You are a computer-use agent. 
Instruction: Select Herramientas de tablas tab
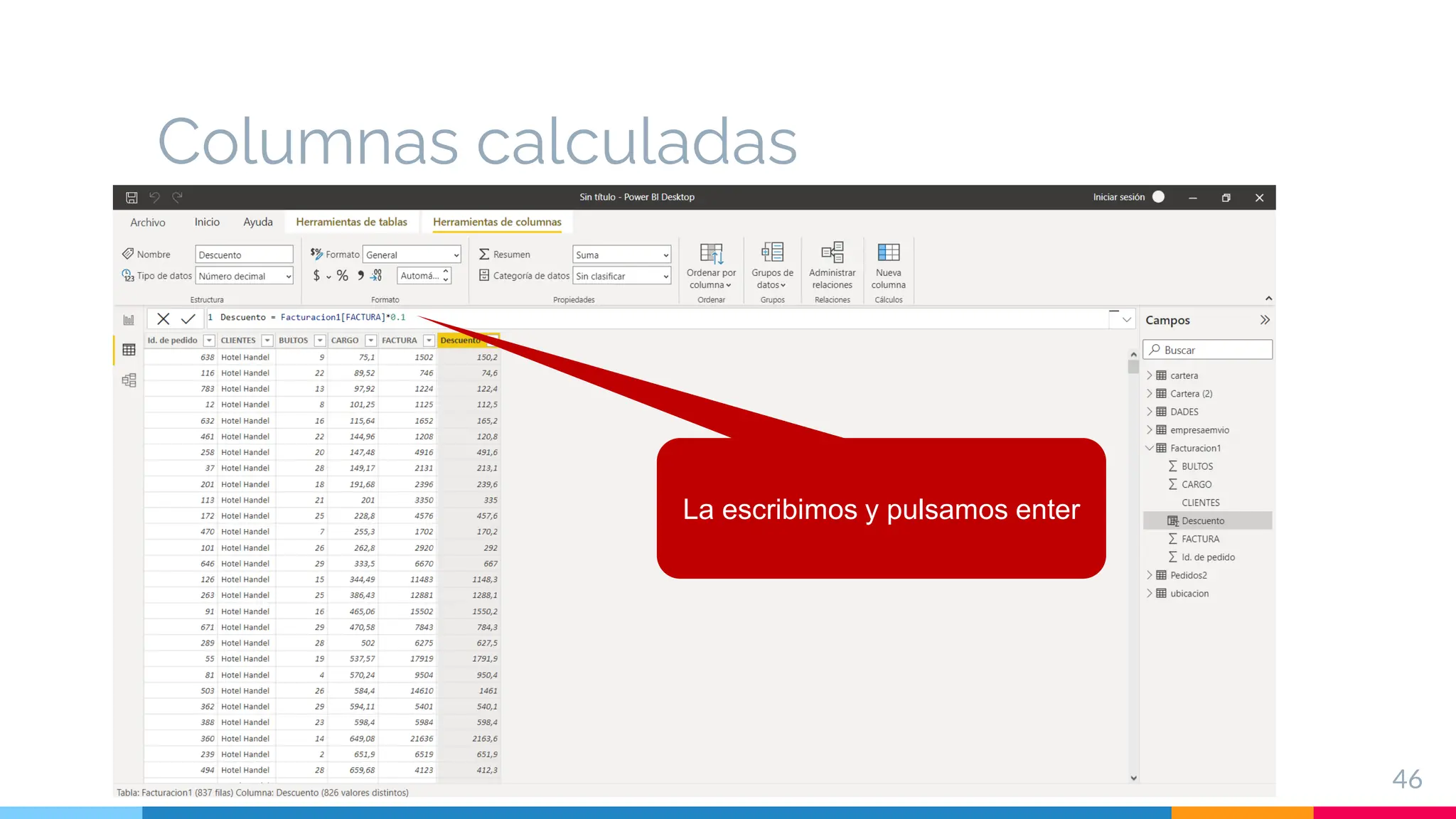(351, 223)
